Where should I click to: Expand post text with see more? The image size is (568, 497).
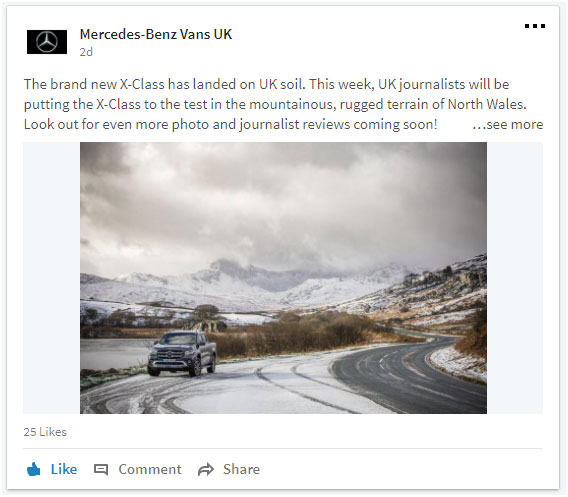coord(508,124)
